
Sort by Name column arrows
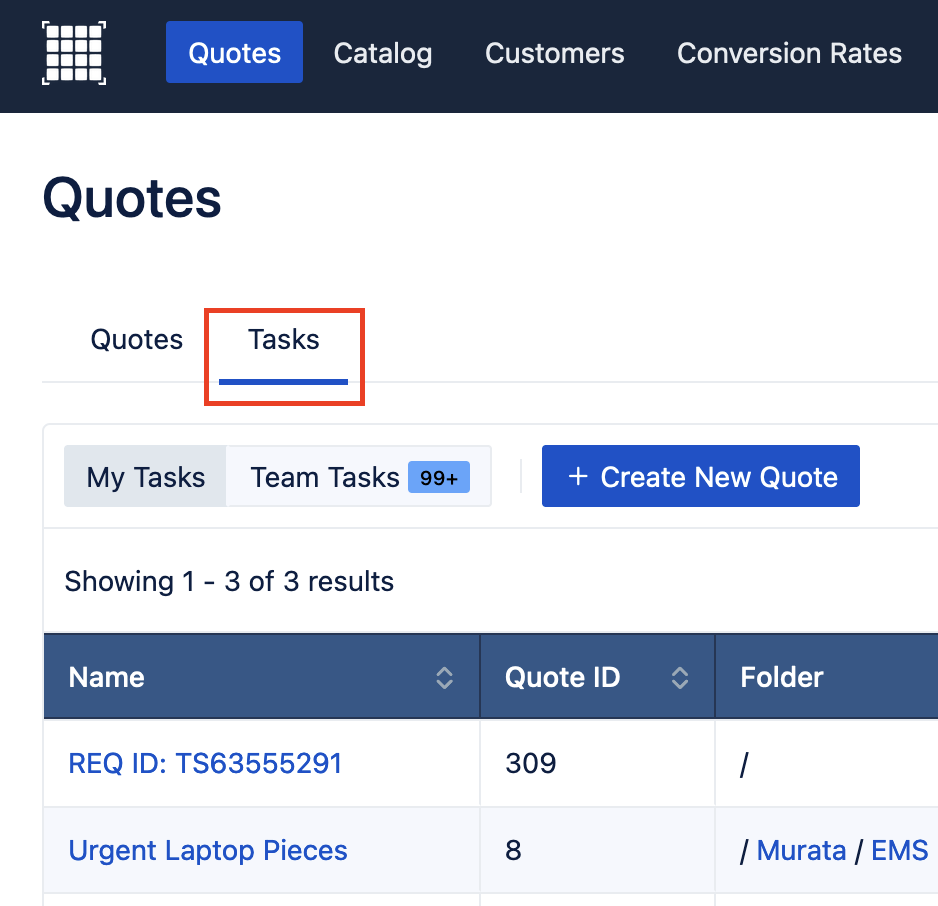tap(444, 678)
